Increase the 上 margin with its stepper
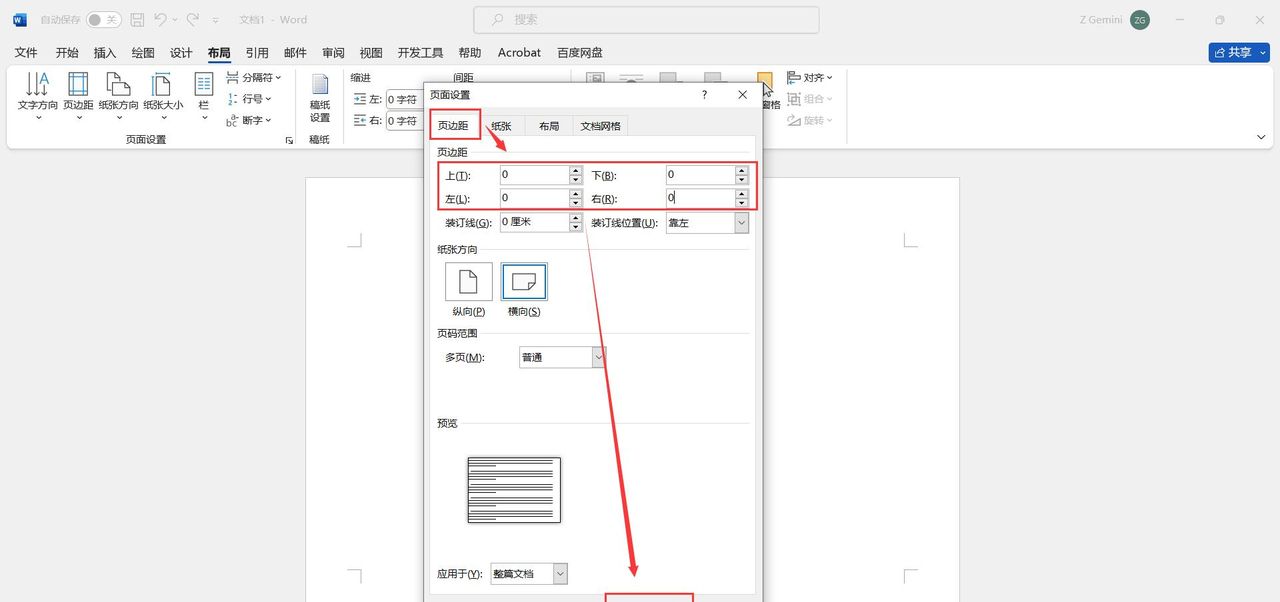The width and height of the screenshot is (1280, 602). click(575, 169)
